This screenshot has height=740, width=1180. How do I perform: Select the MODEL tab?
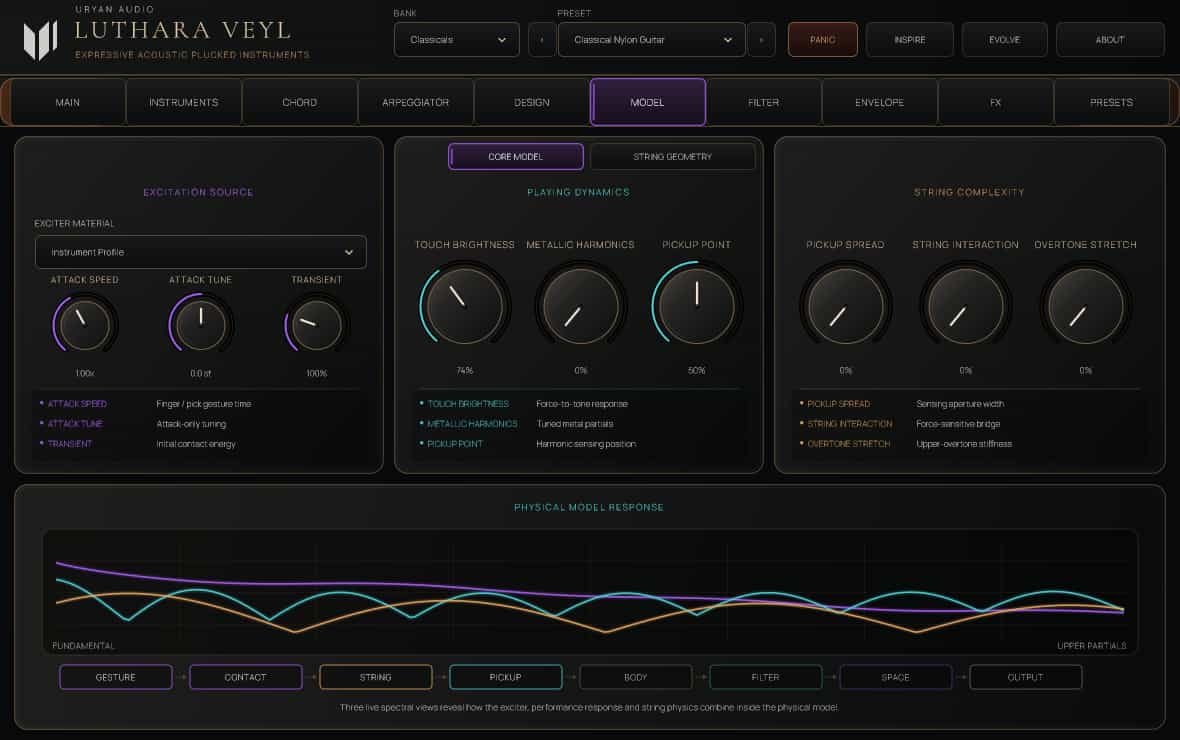point(647,102)
